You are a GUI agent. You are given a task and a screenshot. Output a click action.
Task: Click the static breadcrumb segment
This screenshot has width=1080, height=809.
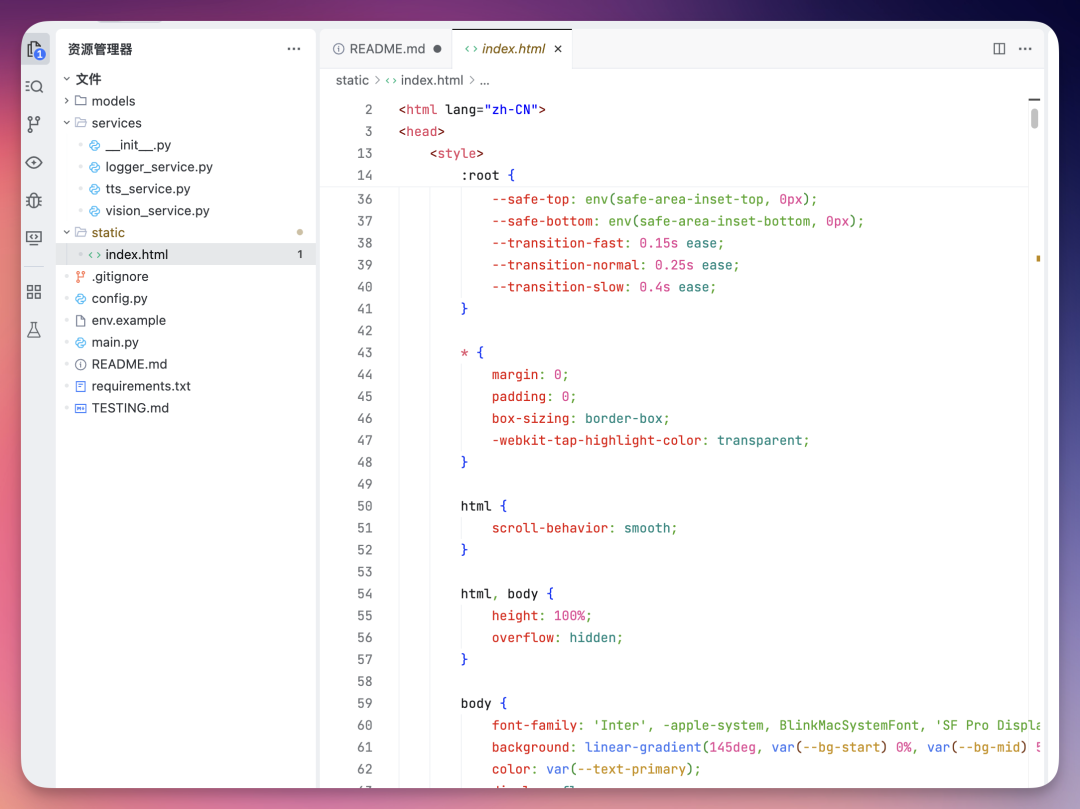(352, 80)
